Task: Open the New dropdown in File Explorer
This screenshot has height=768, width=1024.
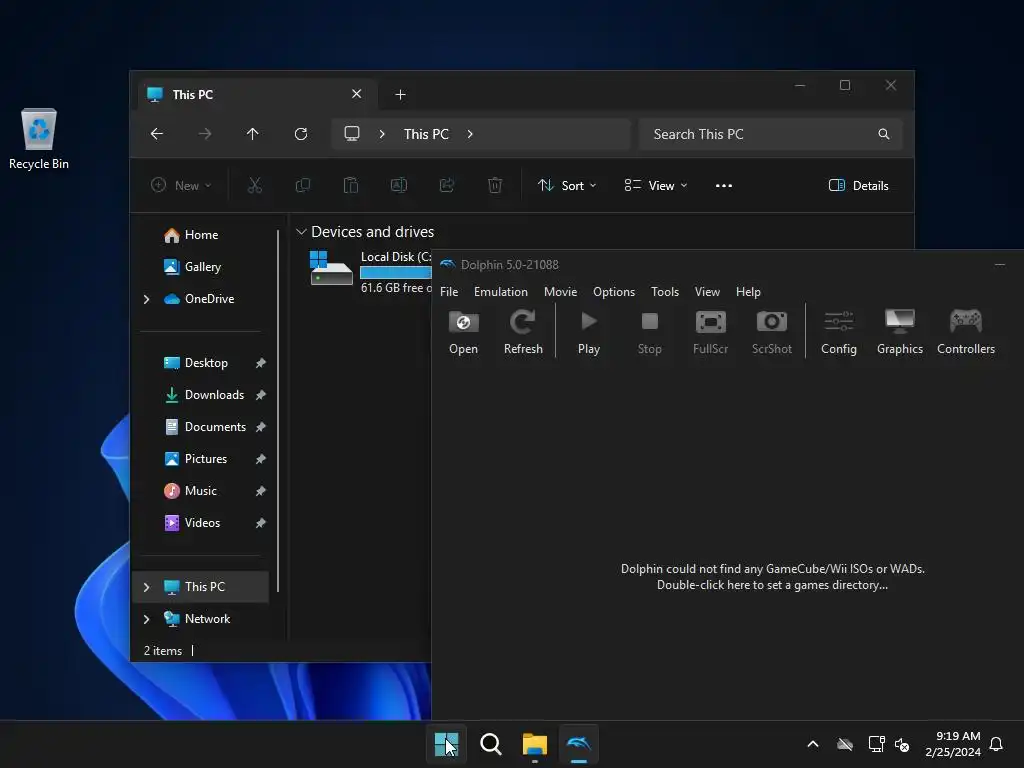Action: [x=181, y=185]
